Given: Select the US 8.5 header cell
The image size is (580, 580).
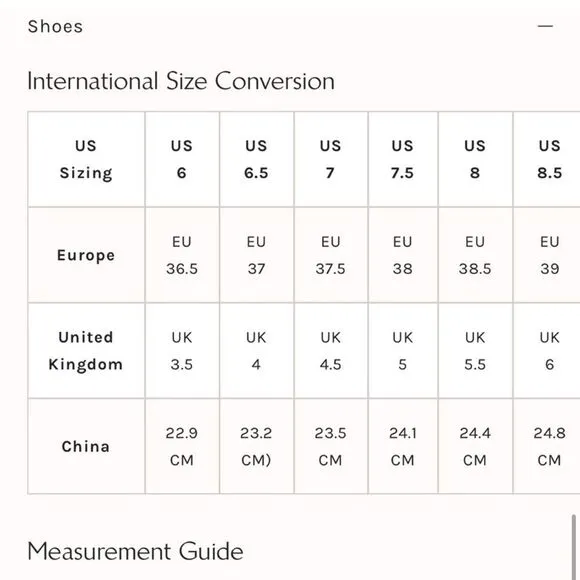Looking at the screenshot, I should pos(547,159).
